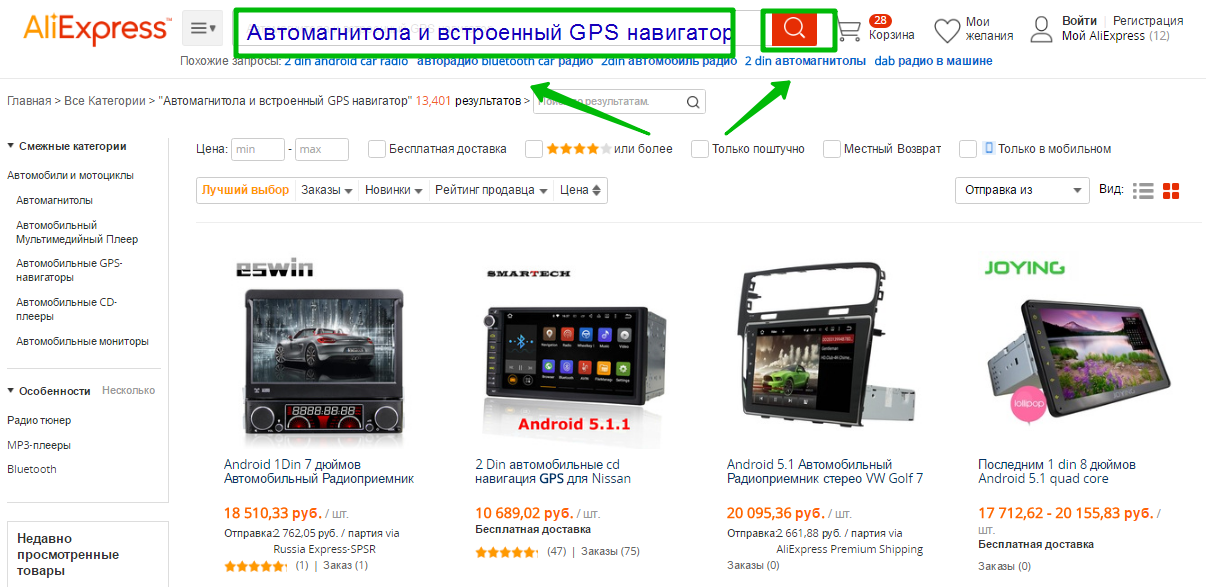Open the shopping cart icon
Screen dimensions: 1206x587
pos(849,31)
